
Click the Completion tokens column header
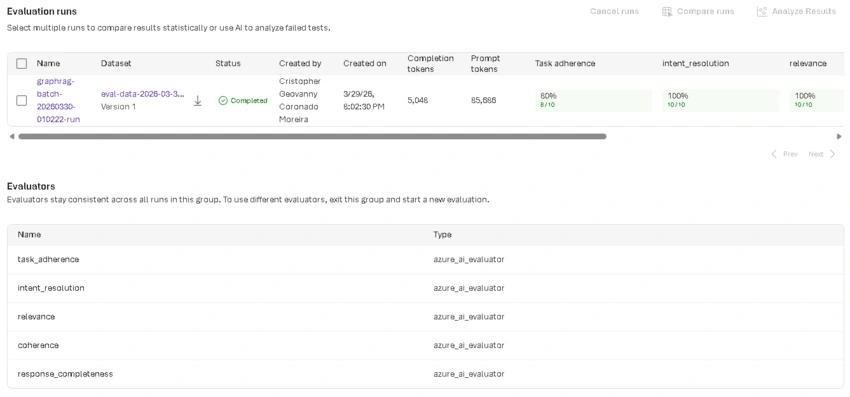[430, 63]
